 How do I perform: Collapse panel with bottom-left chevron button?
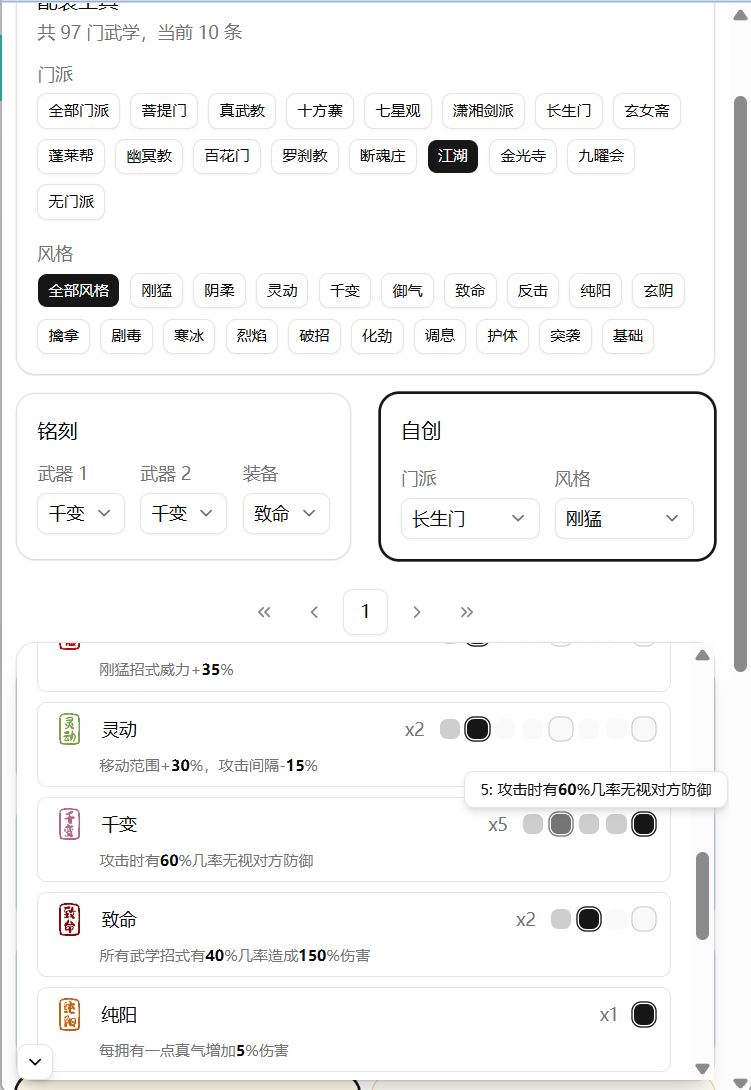35,1061
